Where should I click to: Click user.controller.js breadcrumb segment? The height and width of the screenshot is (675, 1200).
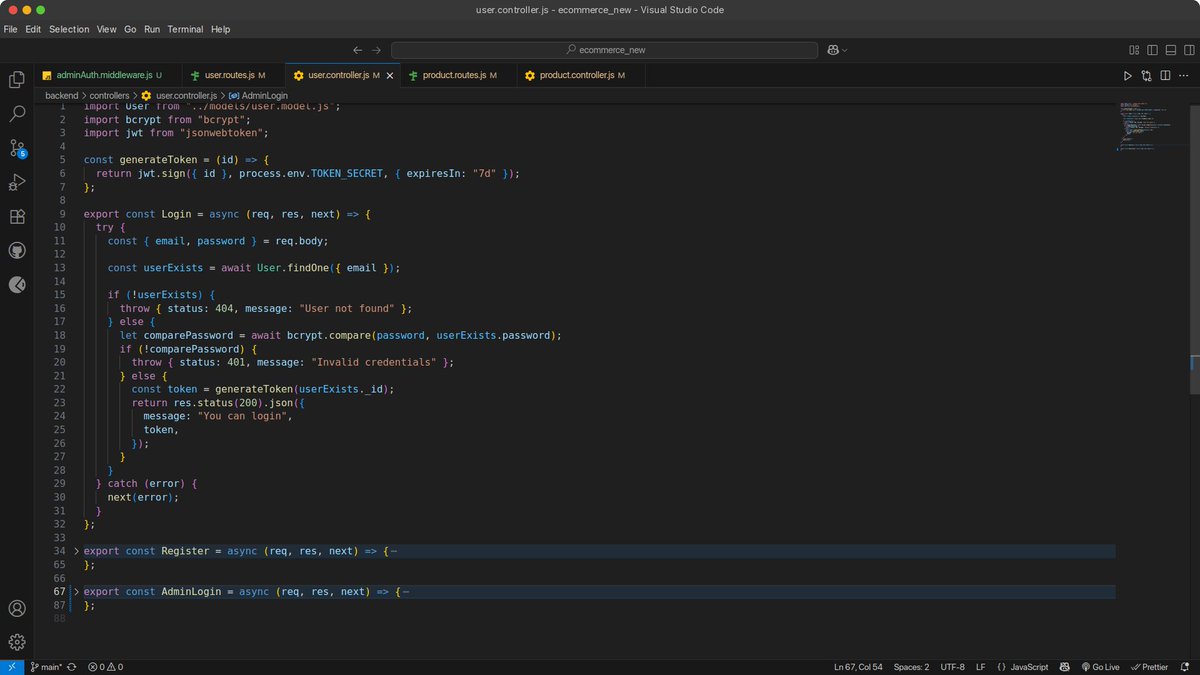coord(179,95)
